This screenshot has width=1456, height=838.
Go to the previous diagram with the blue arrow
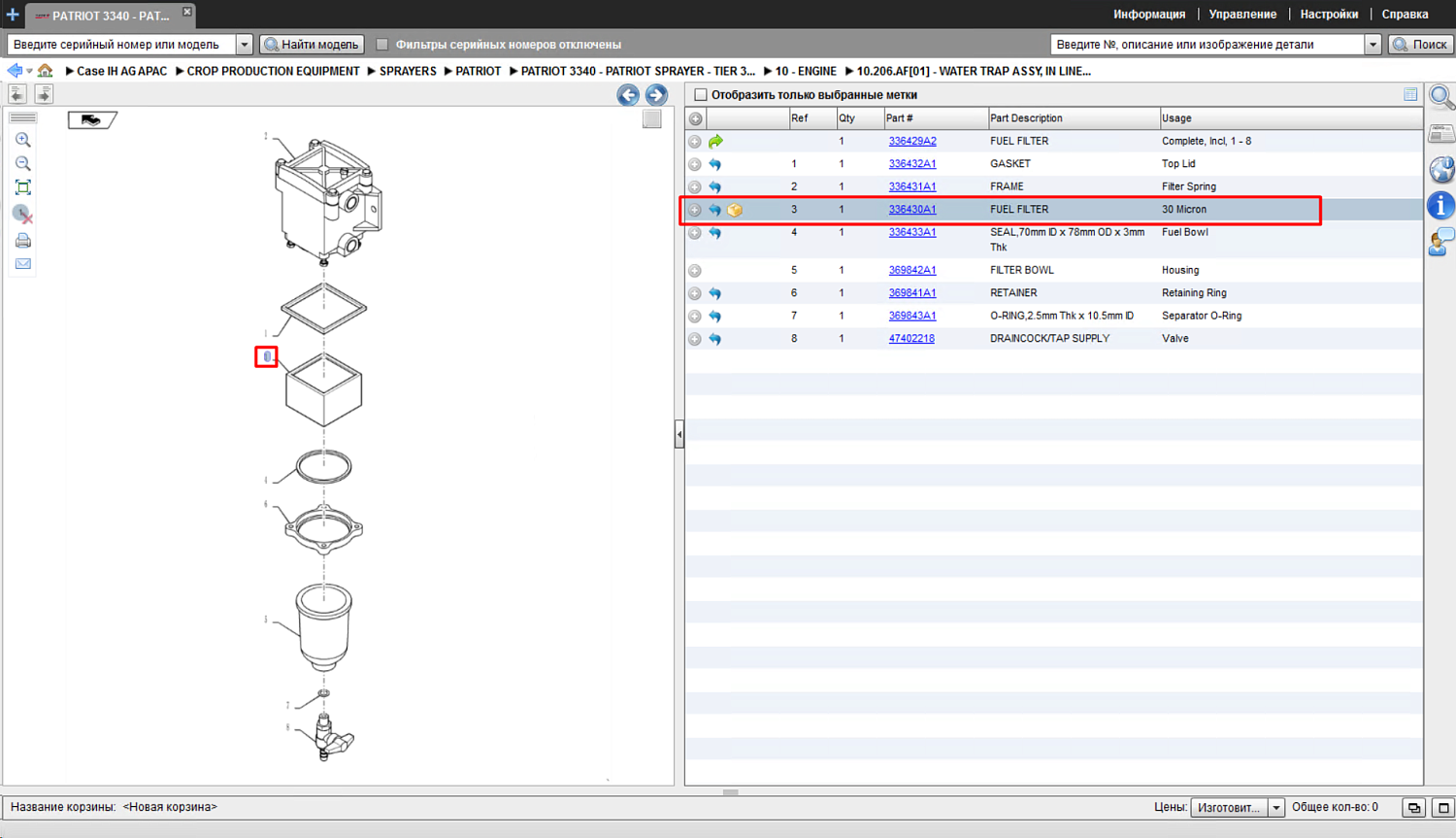click(x=628, y=94)
